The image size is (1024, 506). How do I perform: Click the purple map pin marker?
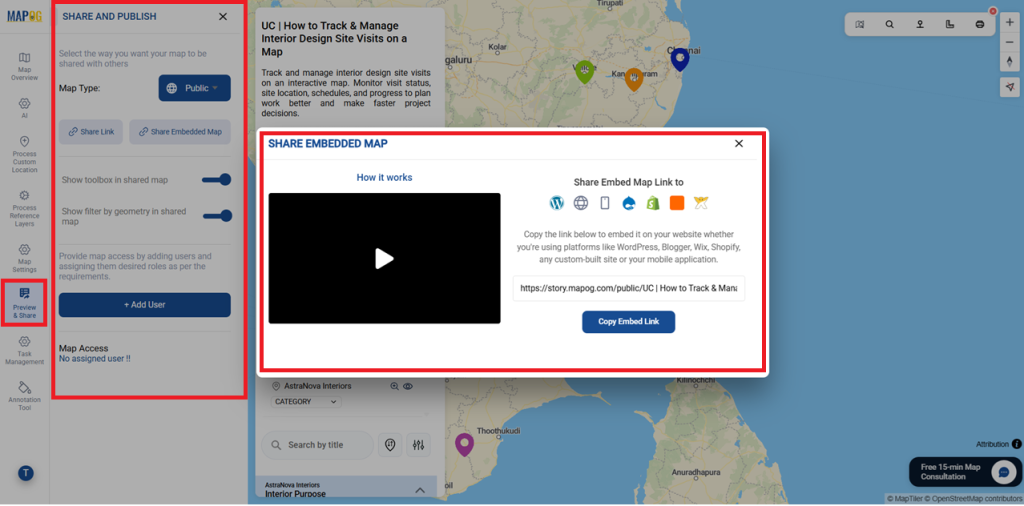(464, 444)
